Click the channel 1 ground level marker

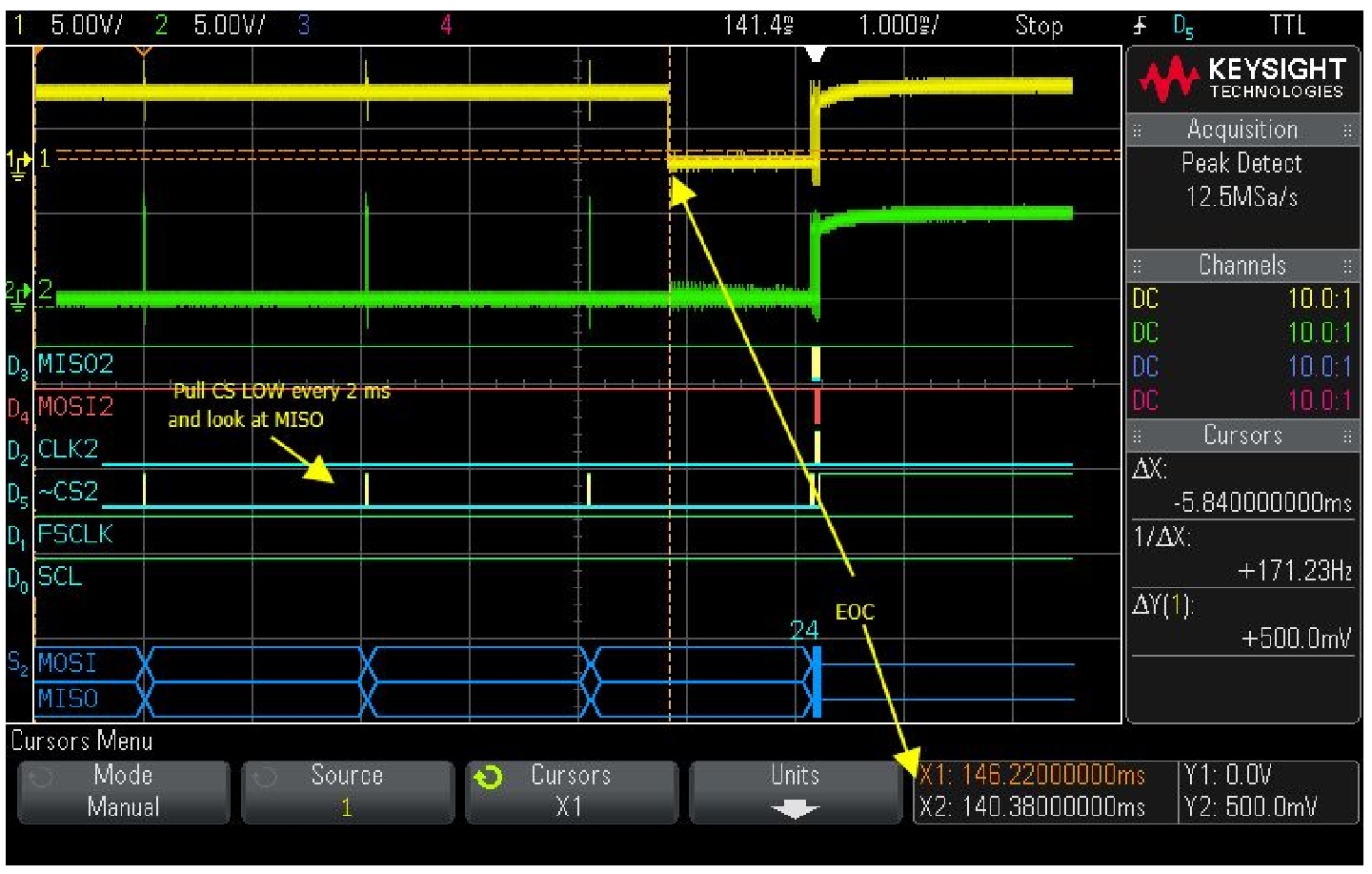[x=19, y=163]
